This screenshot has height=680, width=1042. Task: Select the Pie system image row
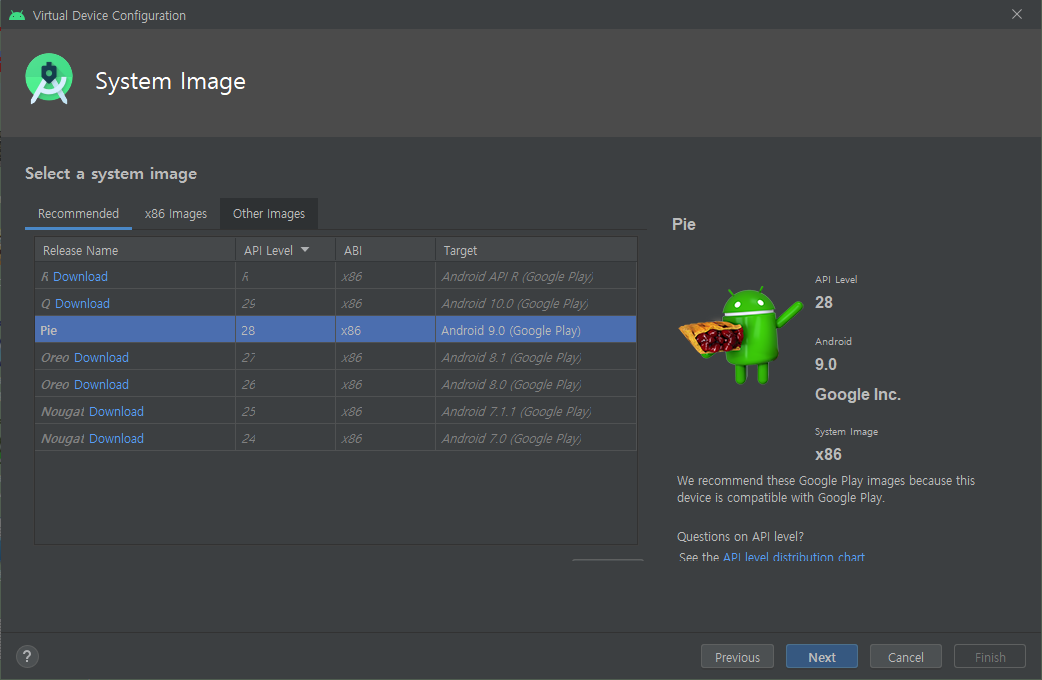[x=336, y=330]
